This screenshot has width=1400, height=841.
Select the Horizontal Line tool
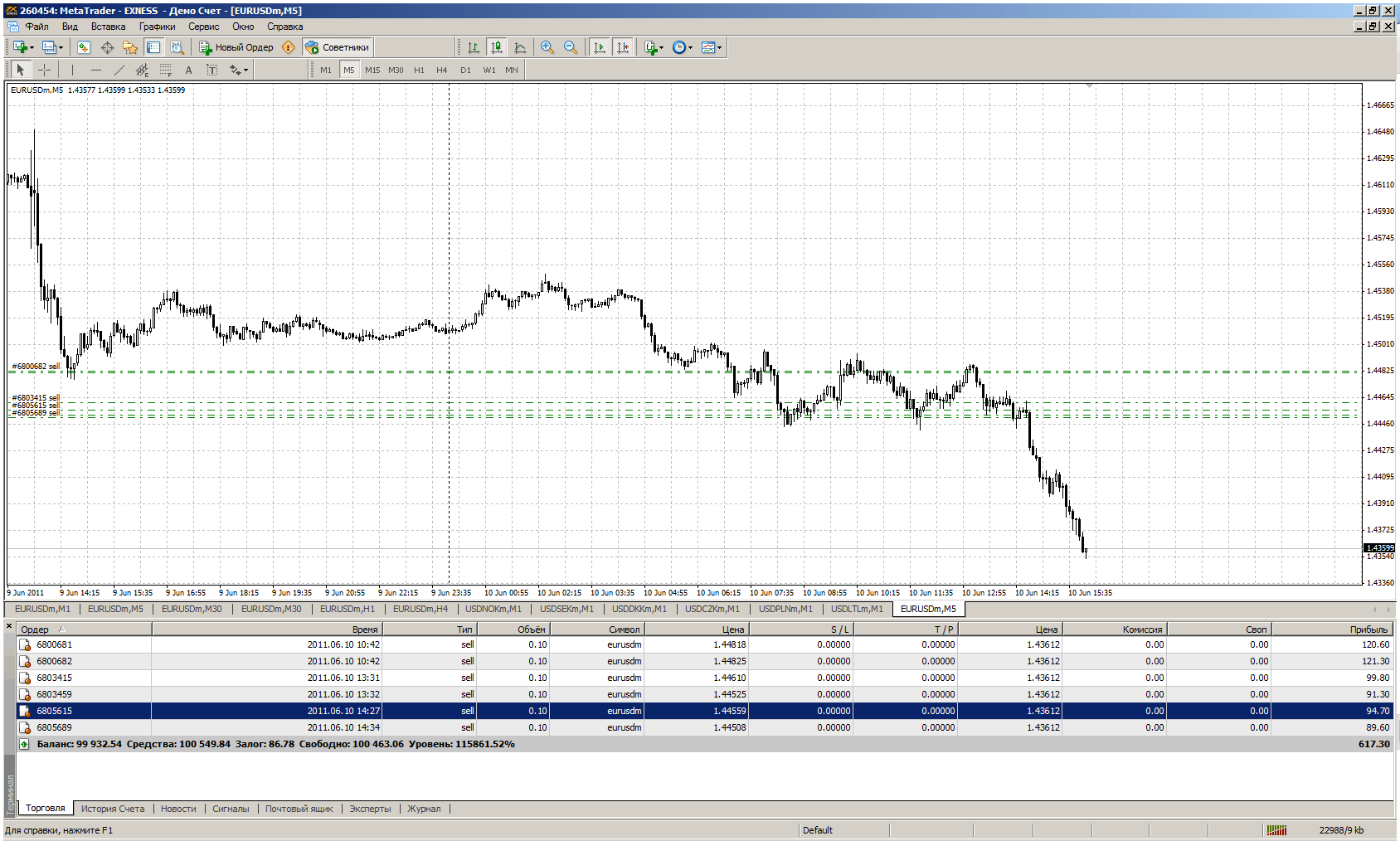tap(95, 70)
